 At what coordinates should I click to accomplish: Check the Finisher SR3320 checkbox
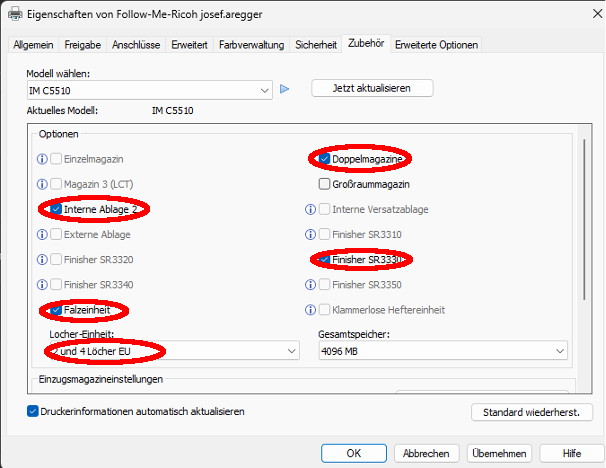click(56, 259)
